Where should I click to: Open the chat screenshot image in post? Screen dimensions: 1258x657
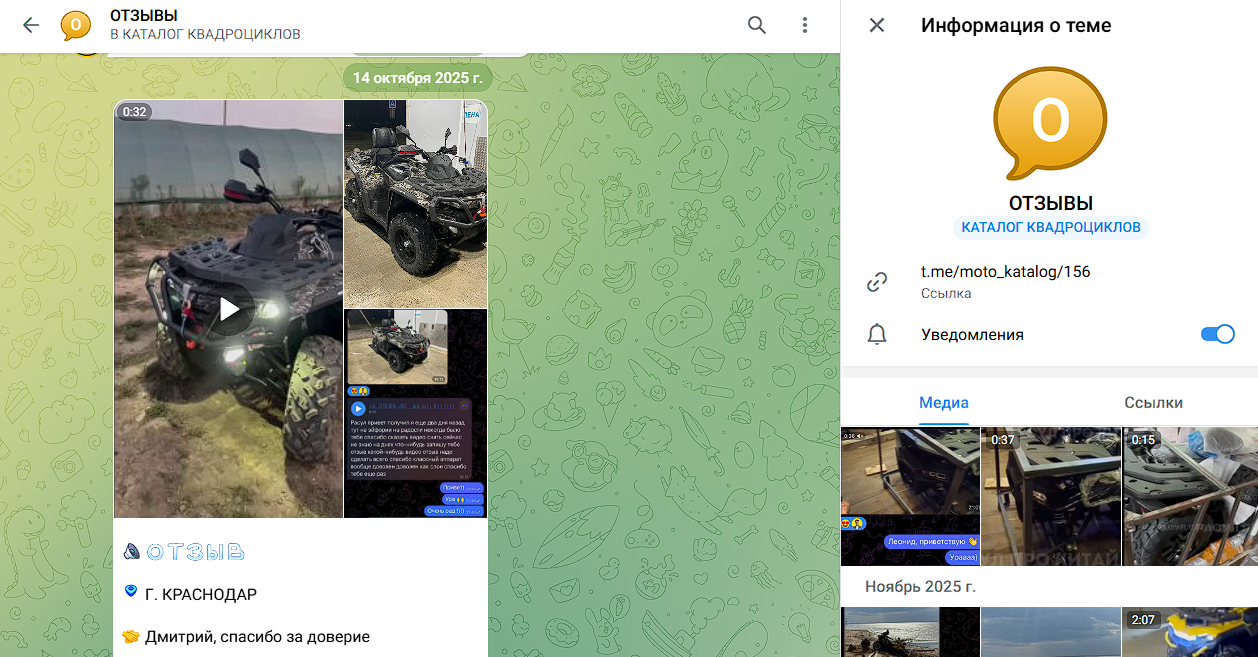tap(416, 413)
